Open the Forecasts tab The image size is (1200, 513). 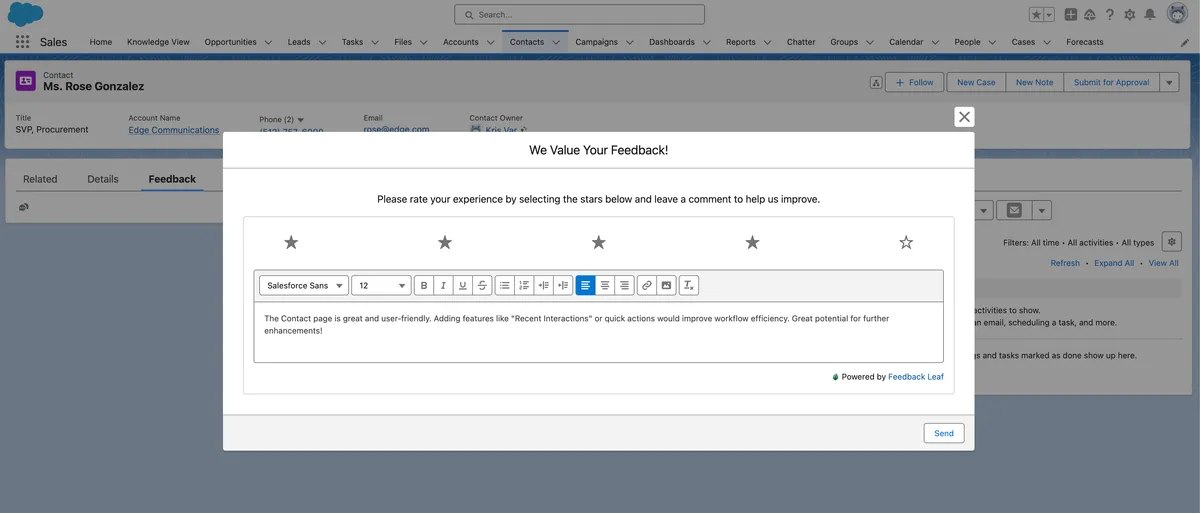tap(1085, 42)
